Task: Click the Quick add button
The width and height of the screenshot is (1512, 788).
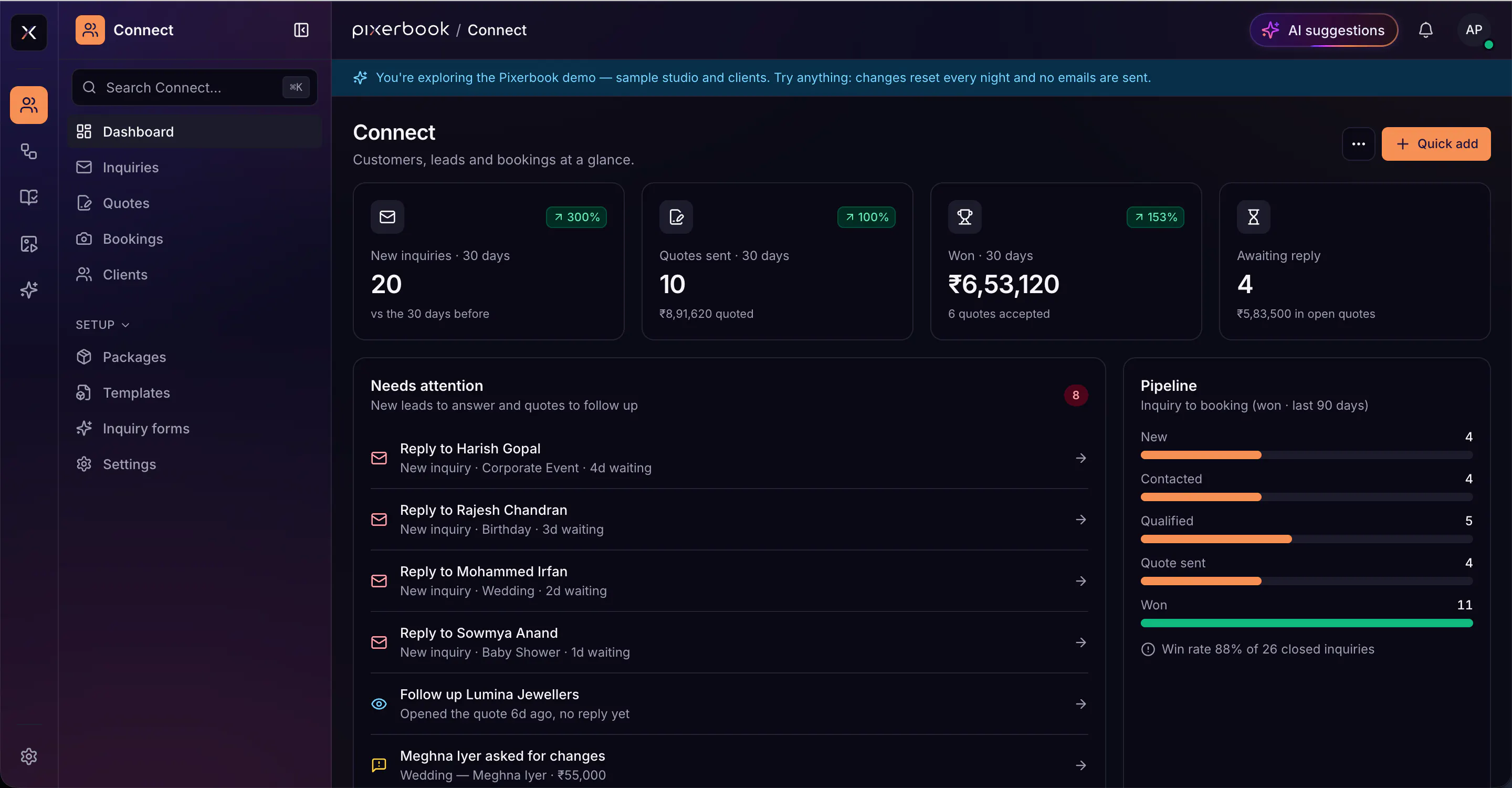Action: 1436,144
